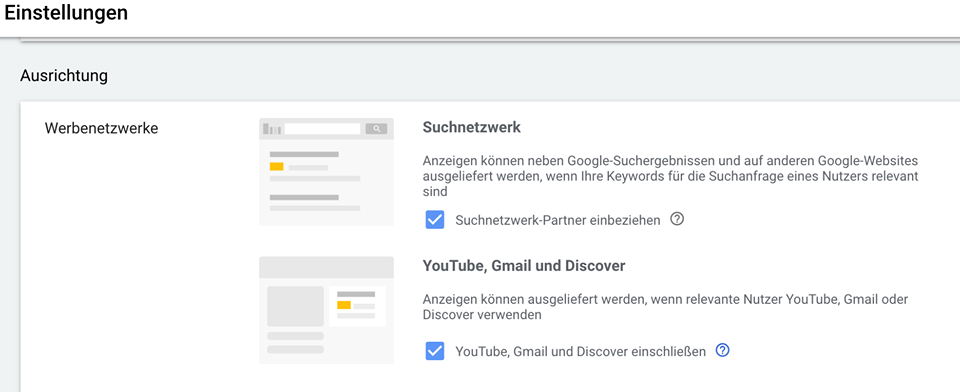
Task: Click the Suchnetzwerk-Partner einbeziehen label text
Action: [x=558, y=220]
